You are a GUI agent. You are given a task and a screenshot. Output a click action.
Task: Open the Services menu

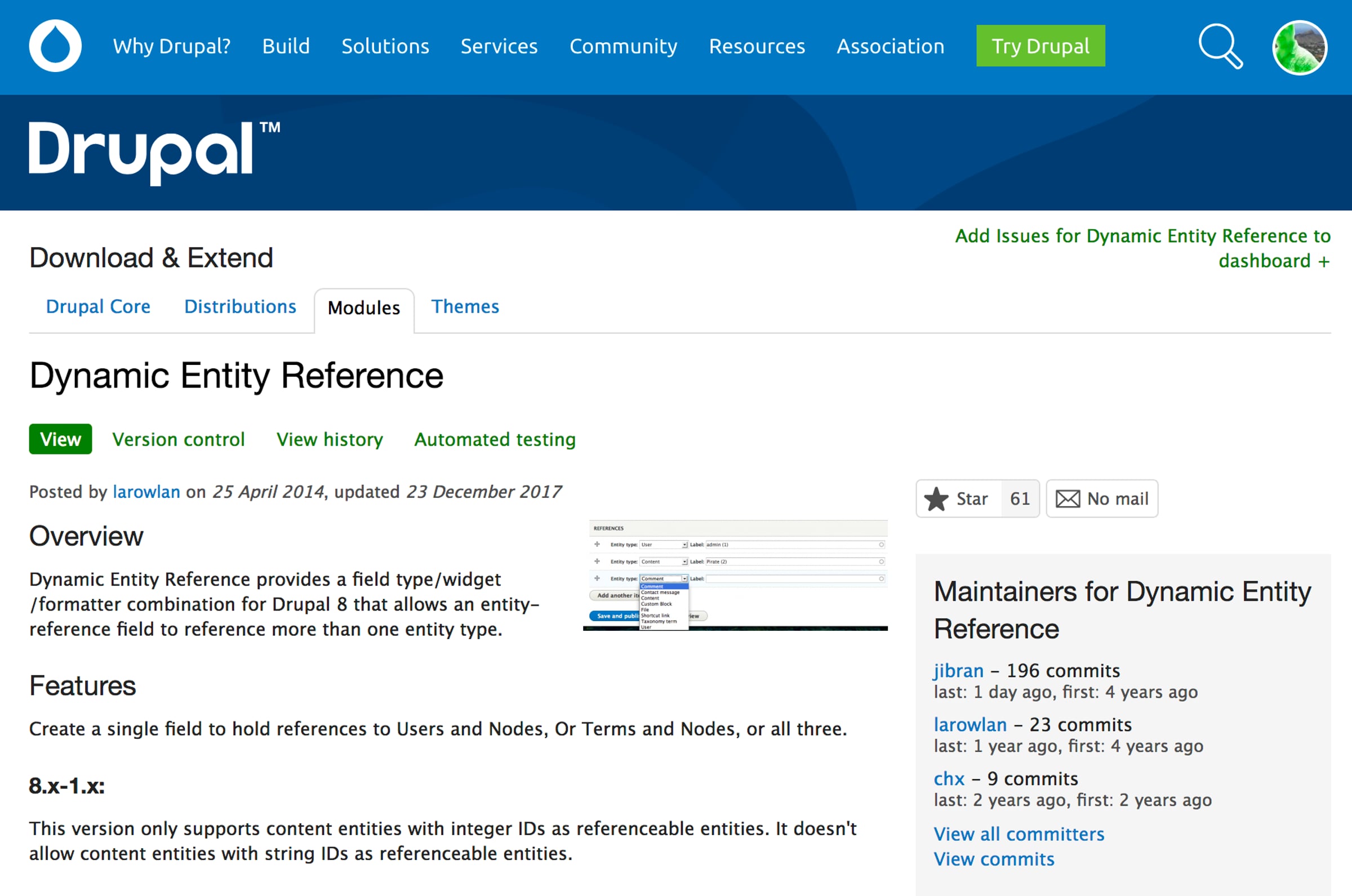point(499,46)
